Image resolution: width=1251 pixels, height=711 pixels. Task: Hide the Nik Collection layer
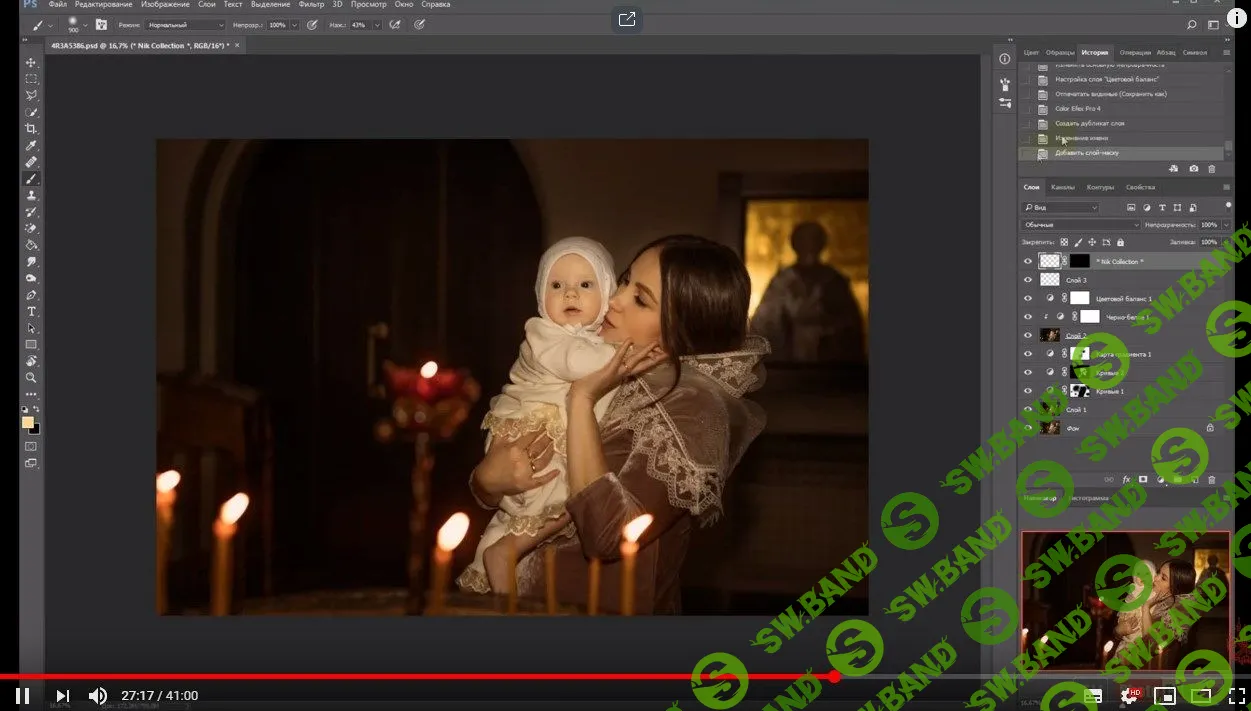click(x=1027, y=261)
